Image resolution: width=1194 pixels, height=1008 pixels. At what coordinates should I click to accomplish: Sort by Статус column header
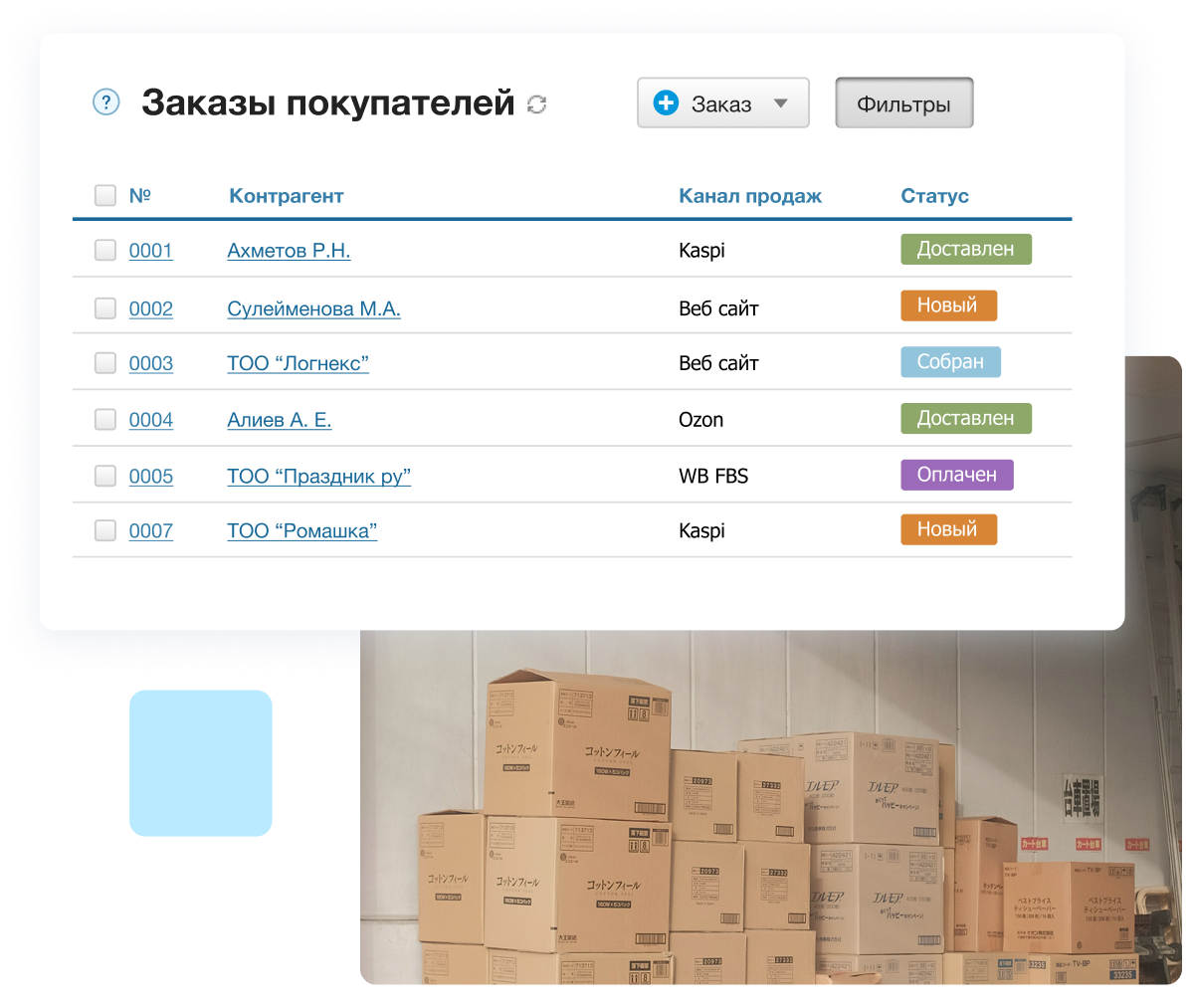pos(934,196)
